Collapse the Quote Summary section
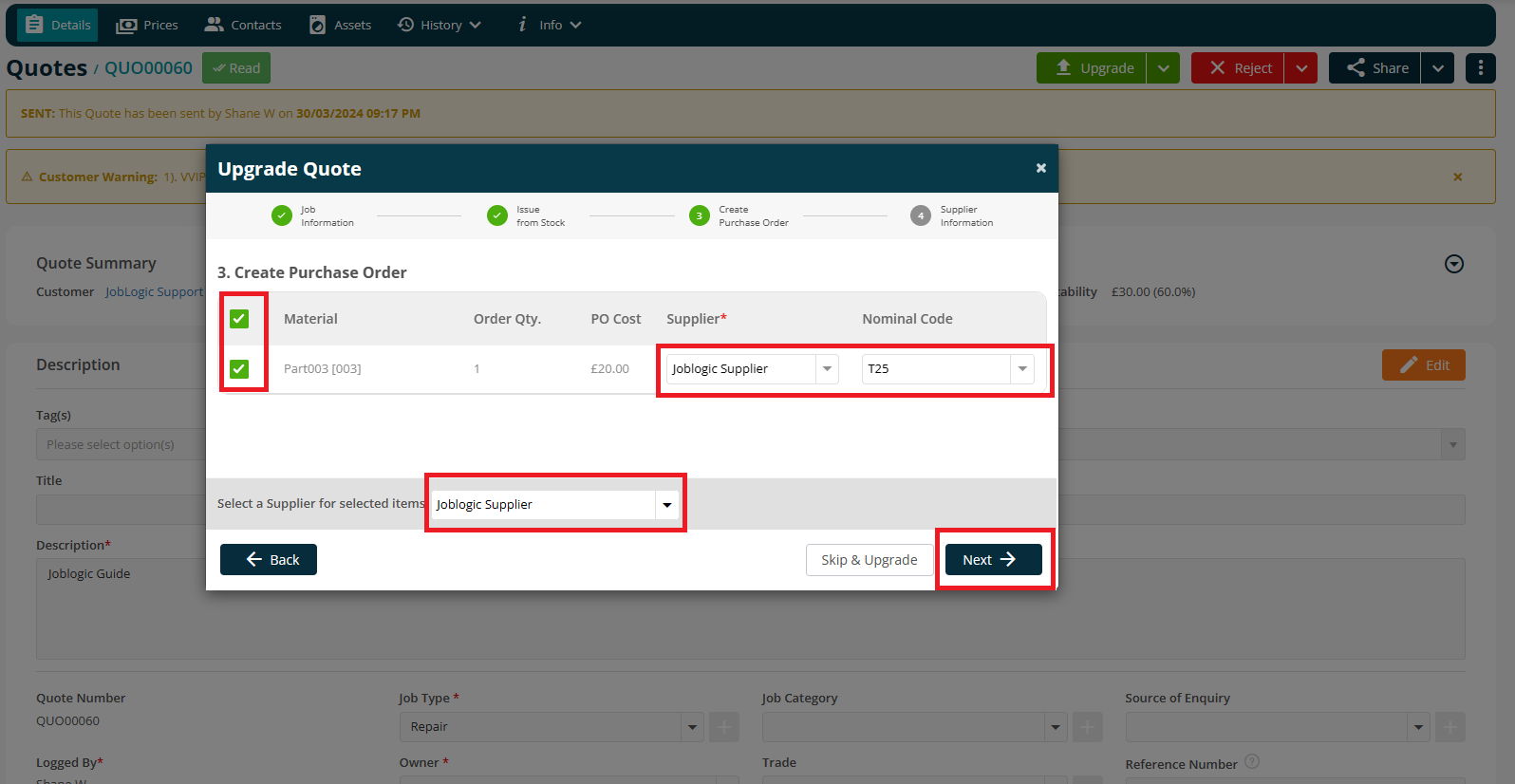Image resolution: width=1515 pixels, height=784 pixels. pos(1454,264)
